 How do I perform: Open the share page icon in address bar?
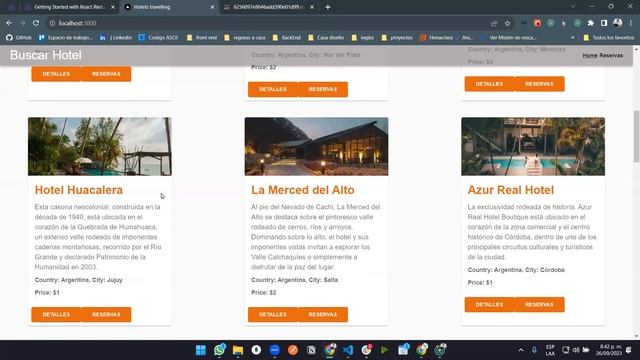coord(494,23)
